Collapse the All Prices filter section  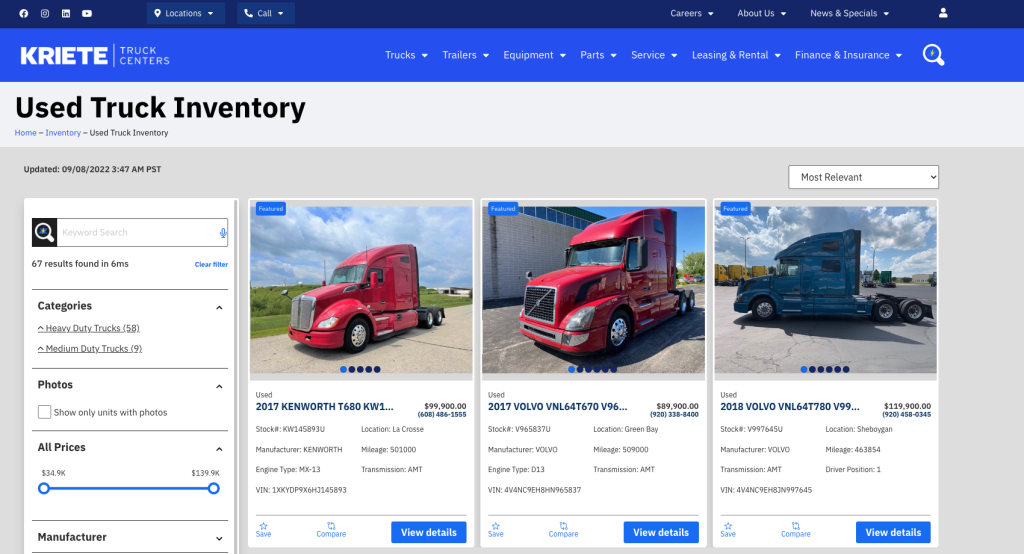pyautogui.click(x=219, y=449)
